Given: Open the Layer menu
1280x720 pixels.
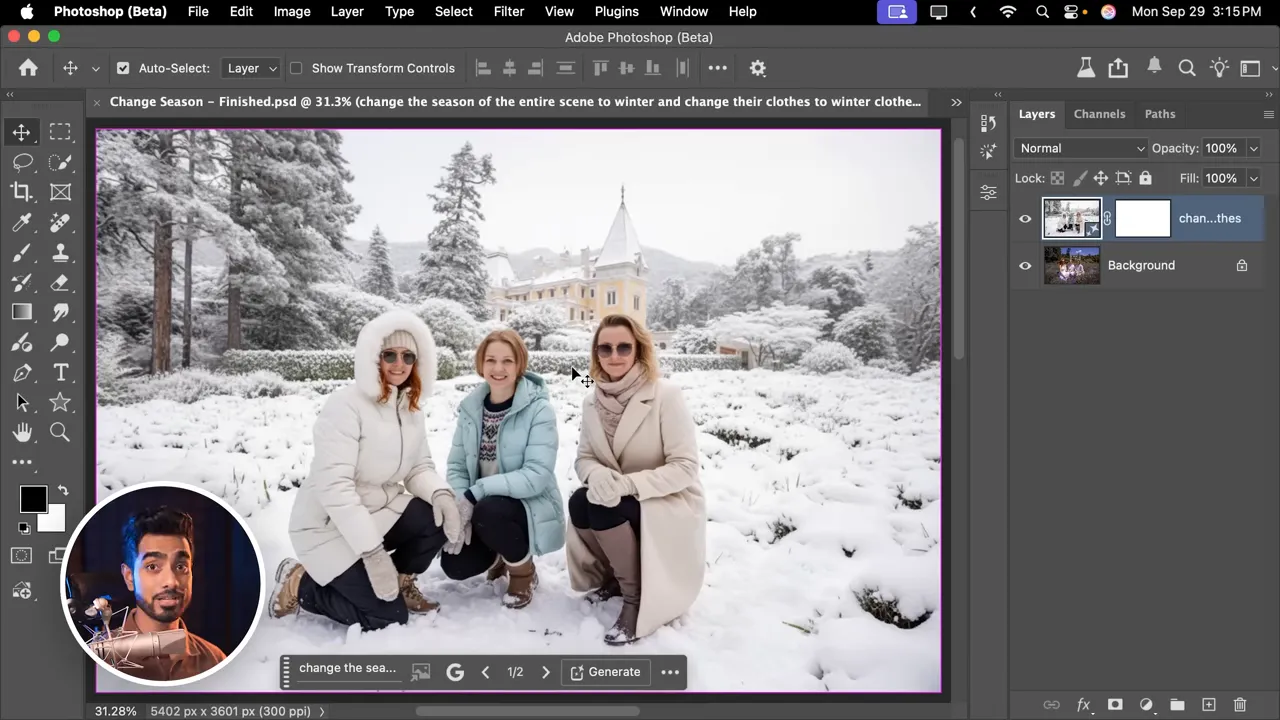Looking at the screenshot, I should coord(347,11).
